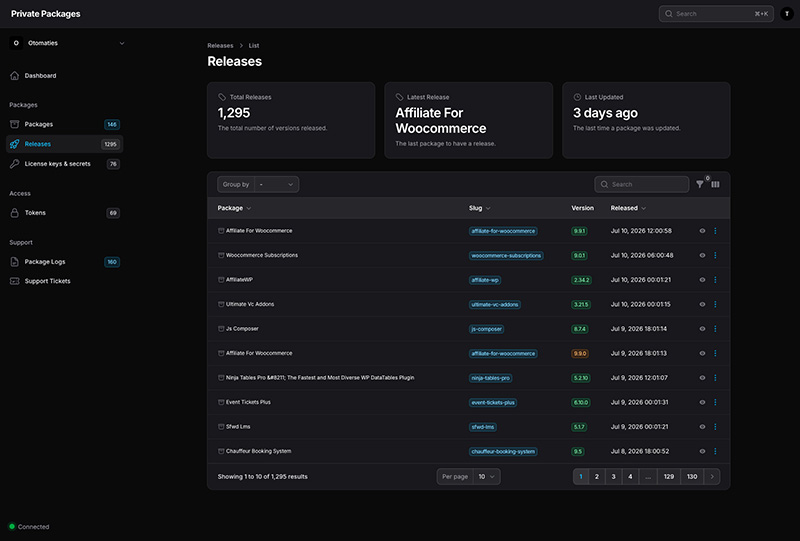
Task: Click the Private Packages brand title
Action: click(45, 14)
